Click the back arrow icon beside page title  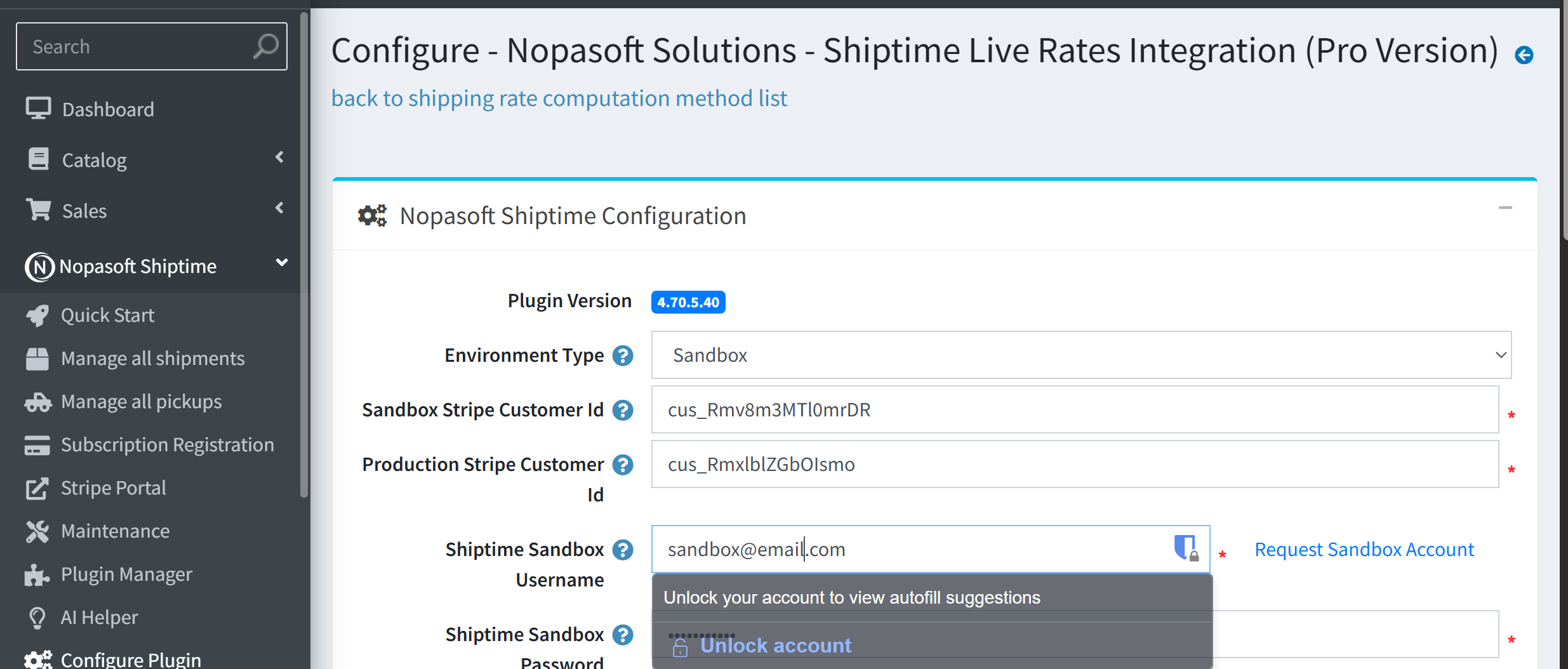coord(1524,55)
